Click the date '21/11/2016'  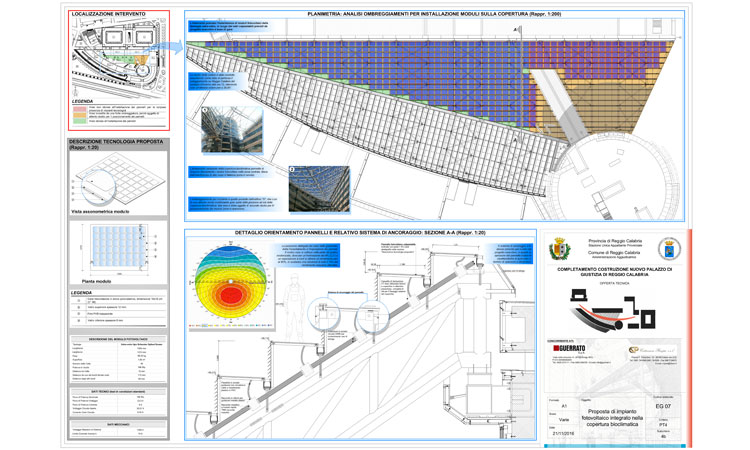(x=564, y=434)
